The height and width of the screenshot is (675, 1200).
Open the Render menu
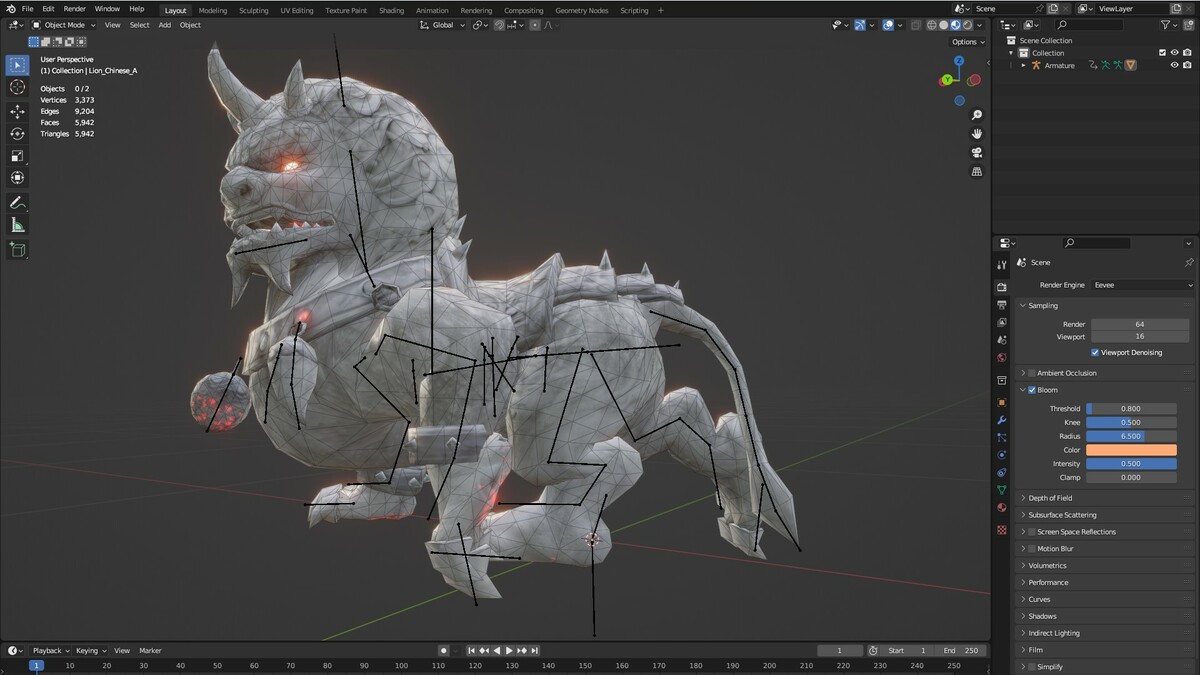[x=75, y=8]
